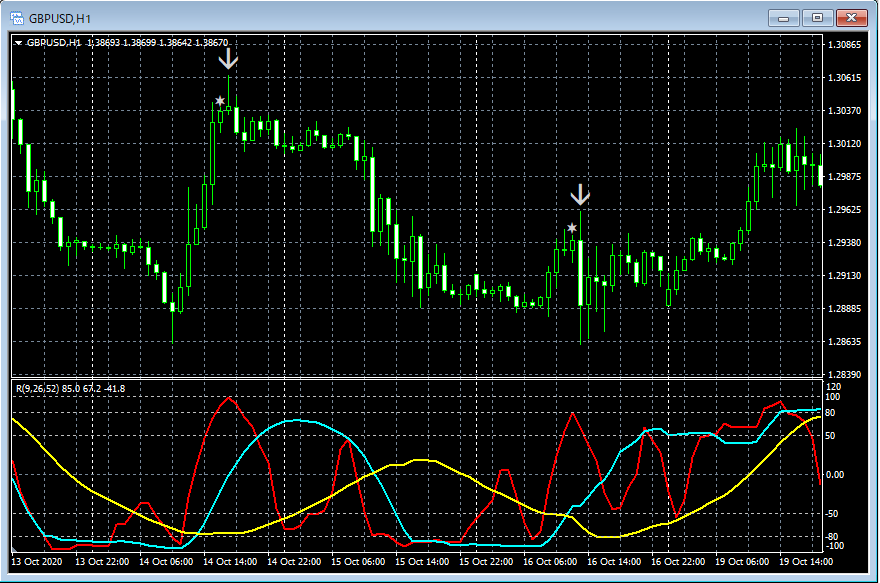Click the 13 Oct 22:00 time label

102,562
